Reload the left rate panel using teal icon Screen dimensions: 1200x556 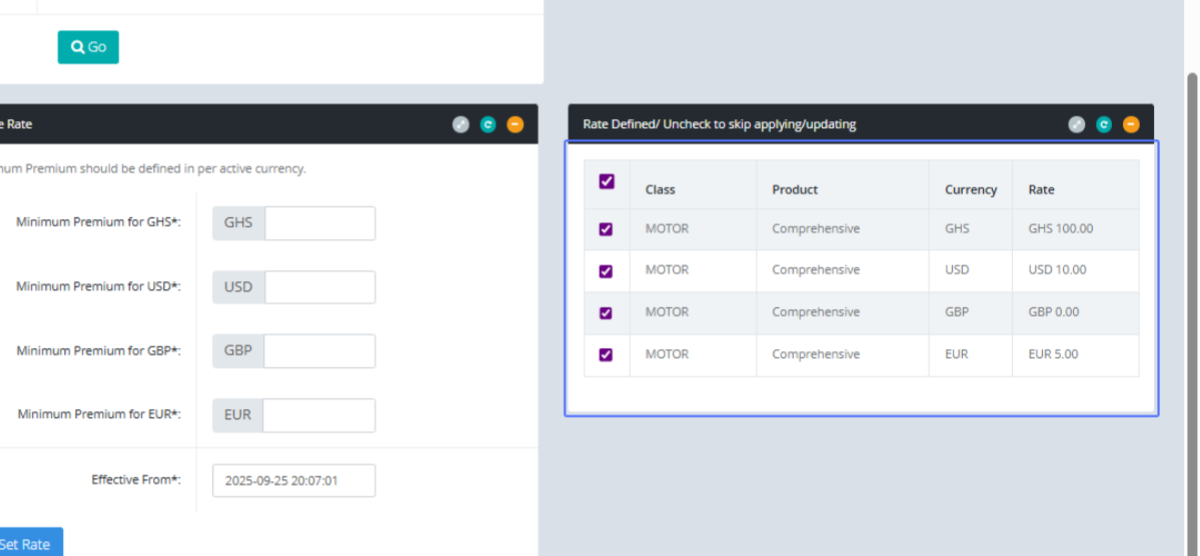488,125
